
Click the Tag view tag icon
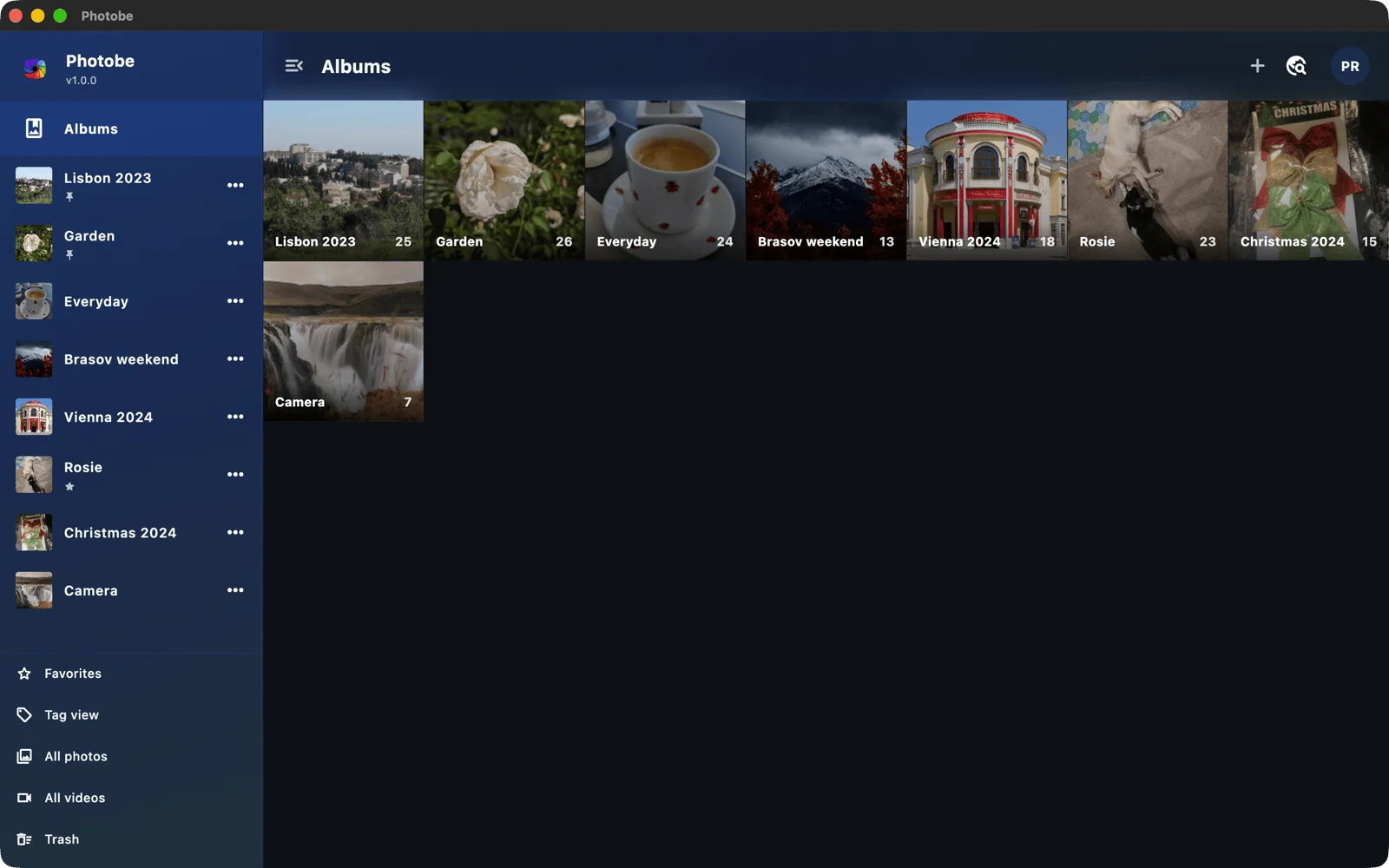(24, 715)
